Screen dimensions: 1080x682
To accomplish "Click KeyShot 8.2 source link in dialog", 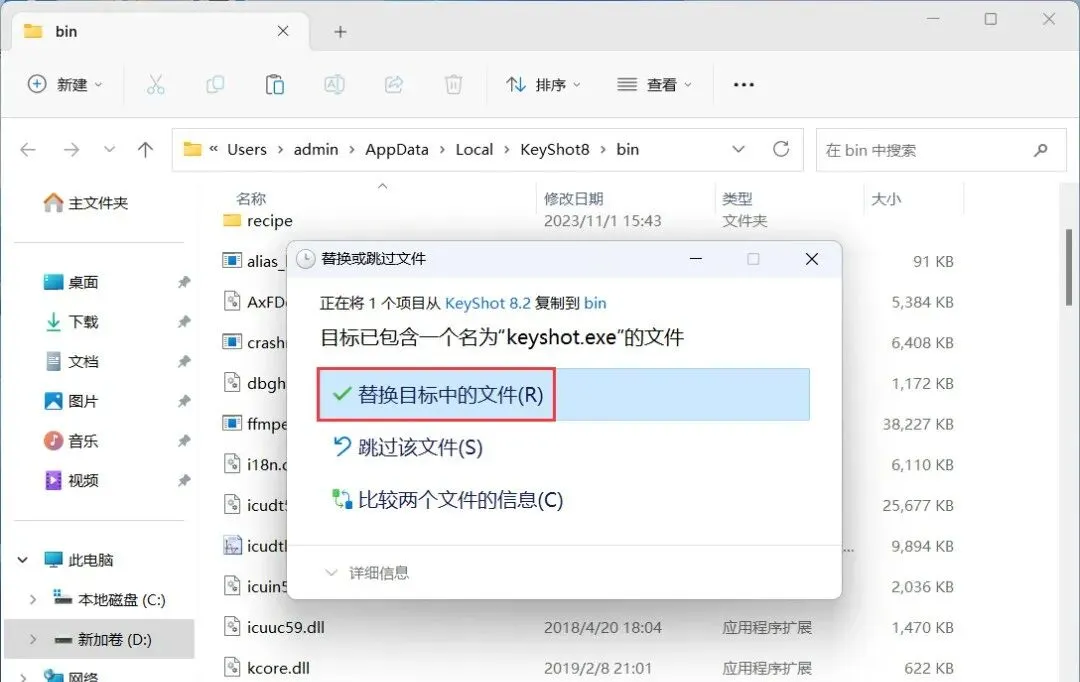I will coord(488,303).
